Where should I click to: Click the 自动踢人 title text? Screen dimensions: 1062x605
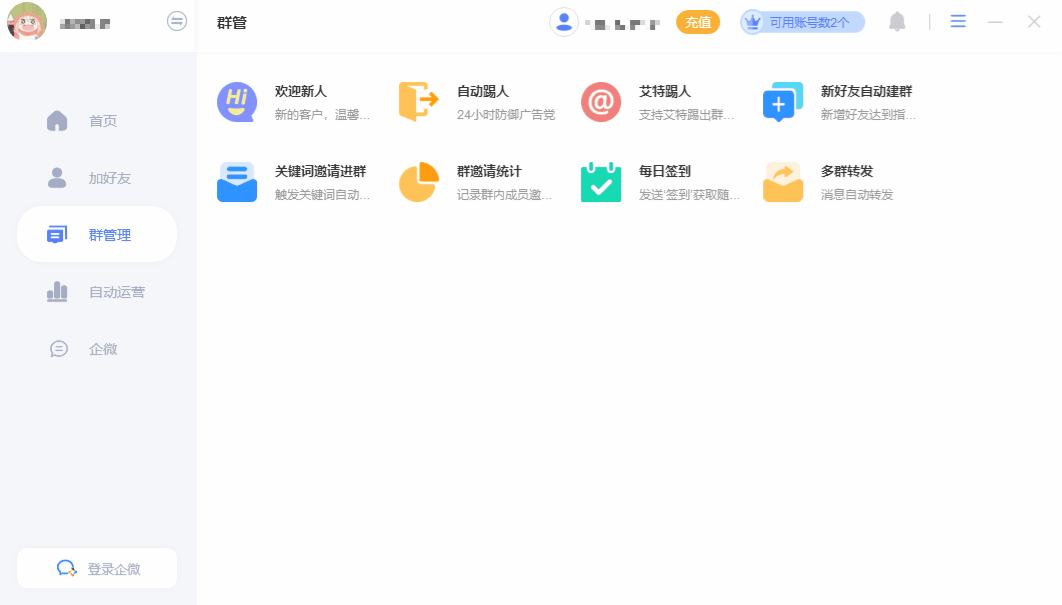[483, 91]
